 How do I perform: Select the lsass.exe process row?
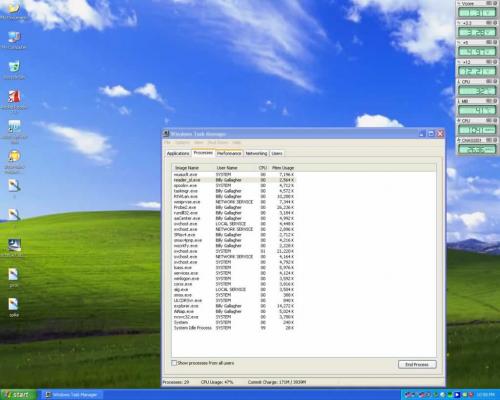click(x=234, y=268)
